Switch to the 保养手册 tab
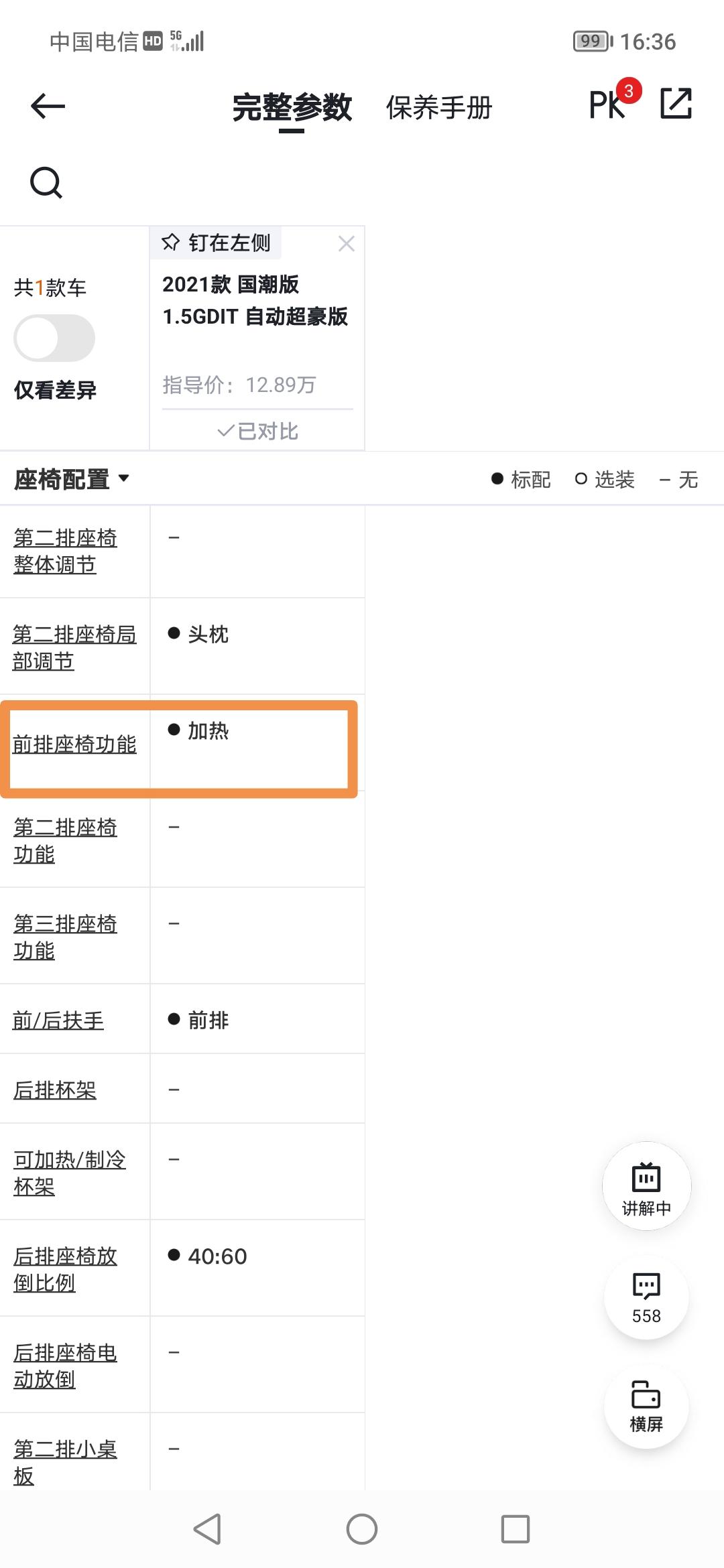 (439, 107)
